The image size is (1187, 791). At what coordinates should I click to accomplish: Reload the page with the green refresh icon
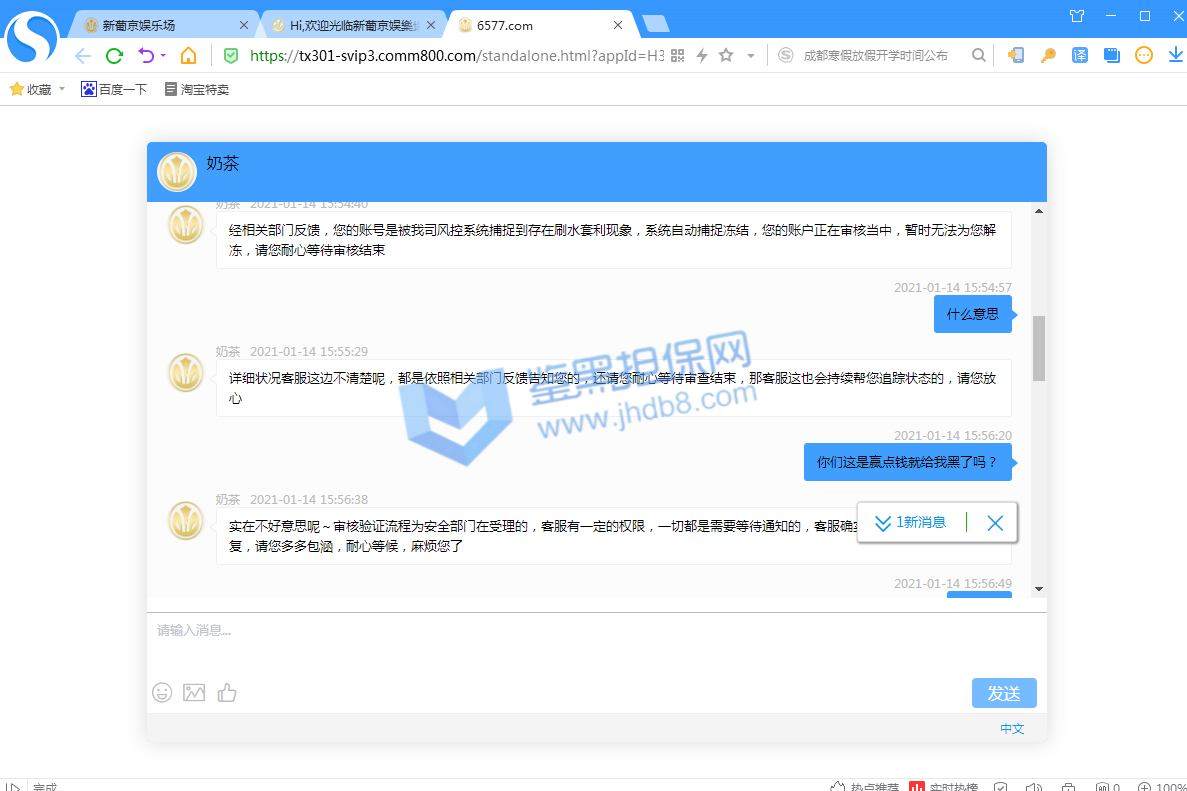[115, 56]
